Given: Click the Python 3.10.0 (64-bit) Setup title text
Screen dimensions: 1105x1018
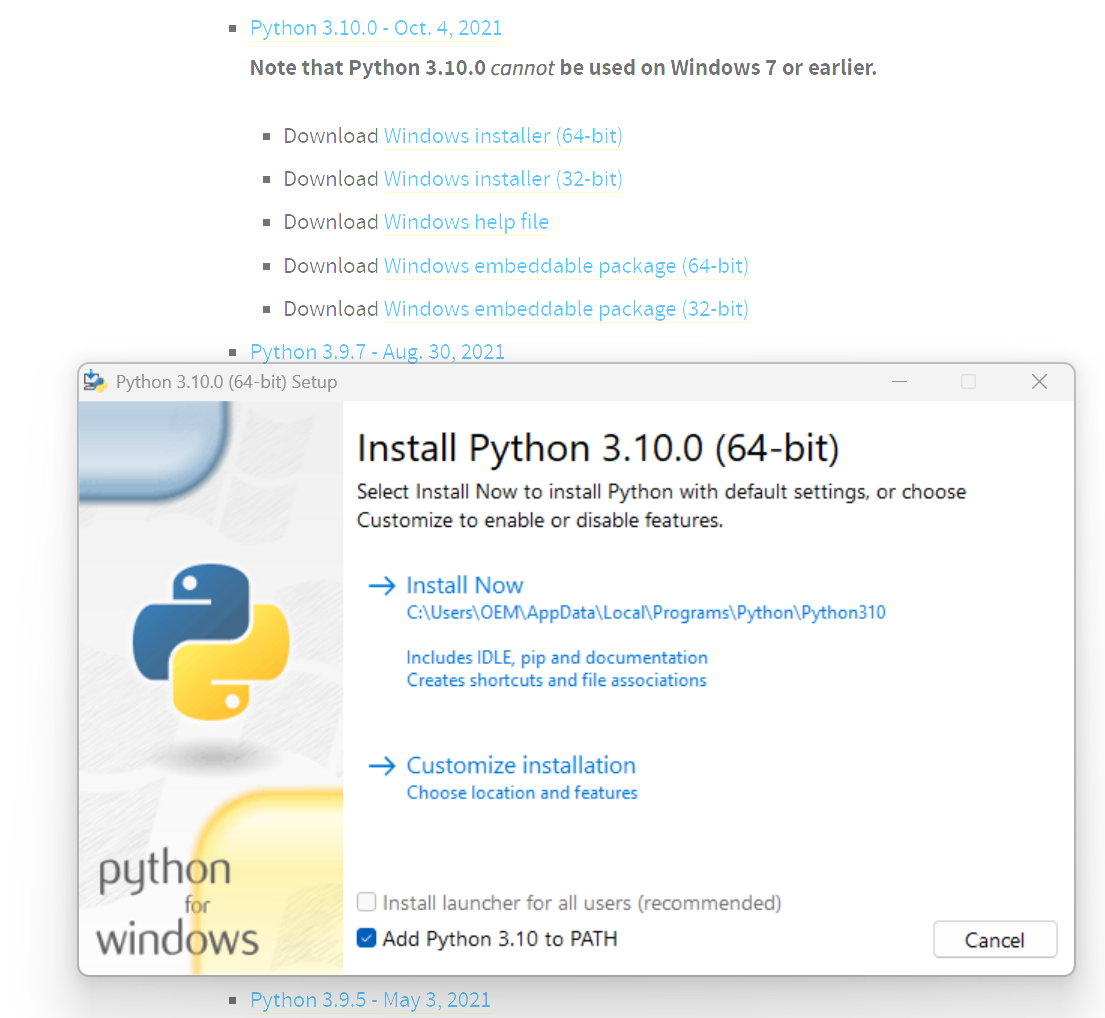Looking at the screenshot, I should (226, 382).
